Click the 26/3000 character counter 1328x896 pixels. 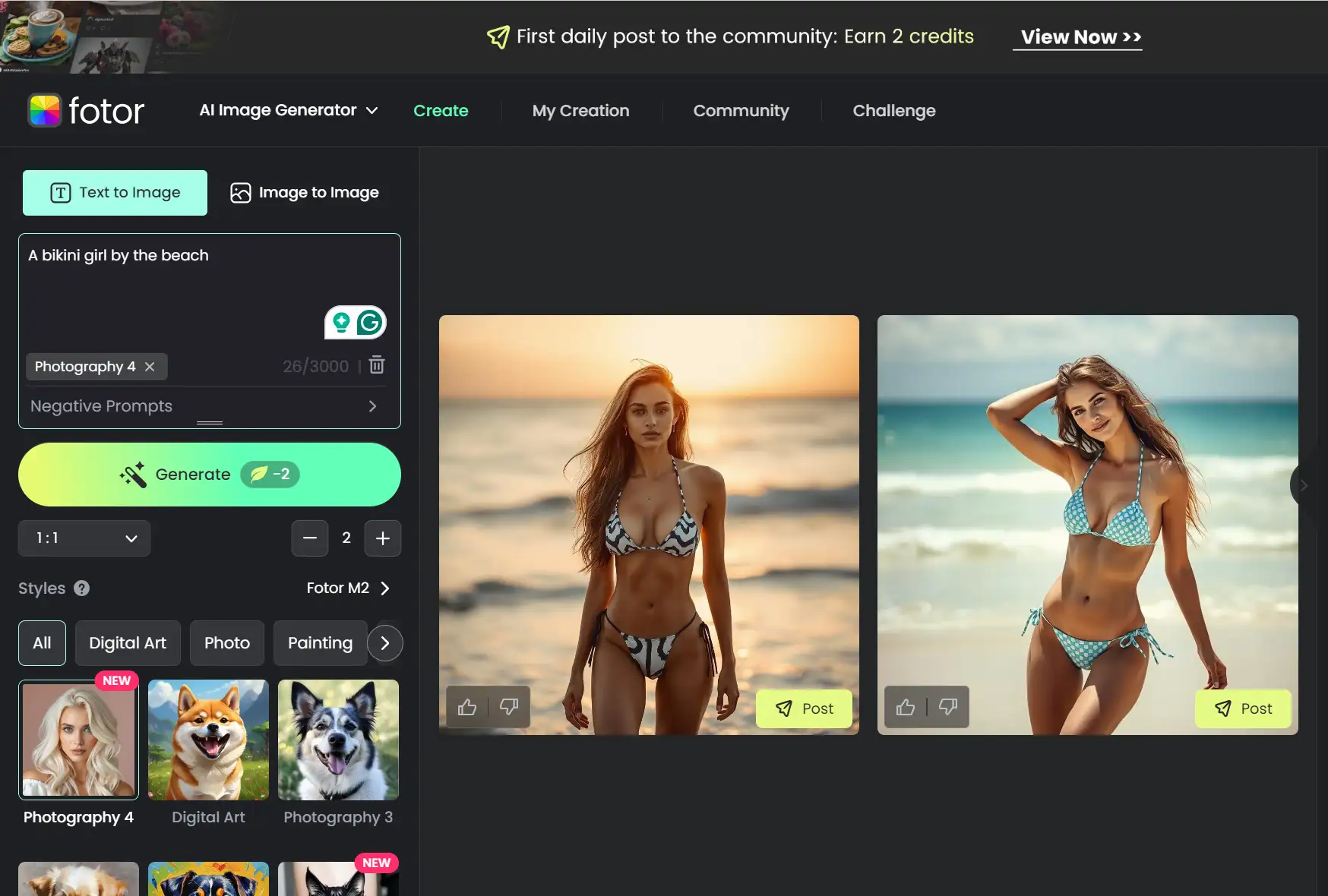(315, 367)
